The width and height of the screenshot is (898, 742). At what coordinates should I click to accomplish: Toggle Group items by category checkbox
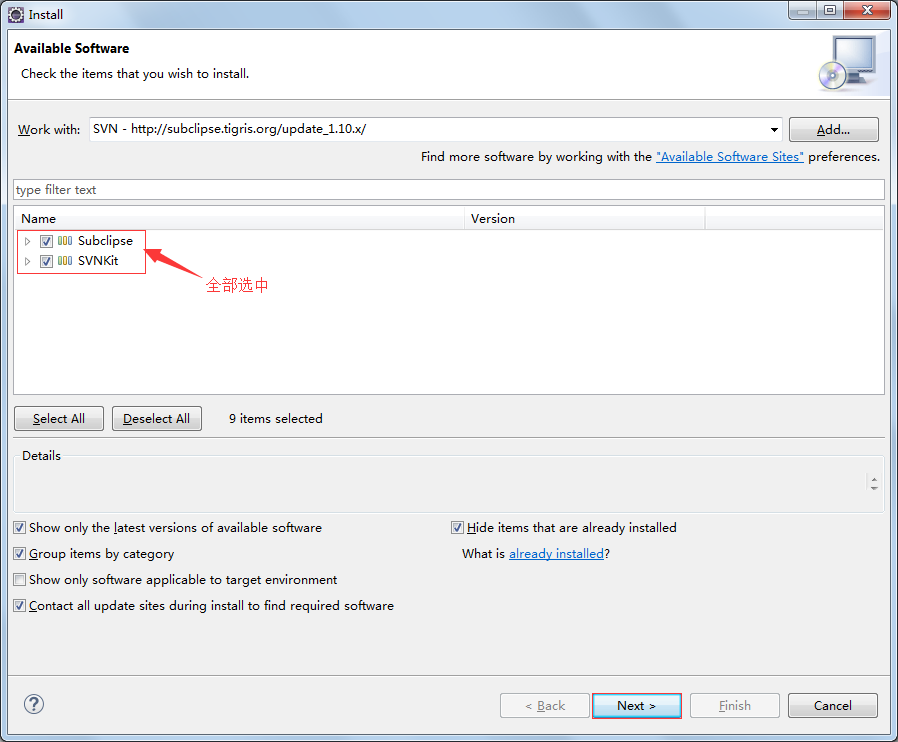click(19, 554)
